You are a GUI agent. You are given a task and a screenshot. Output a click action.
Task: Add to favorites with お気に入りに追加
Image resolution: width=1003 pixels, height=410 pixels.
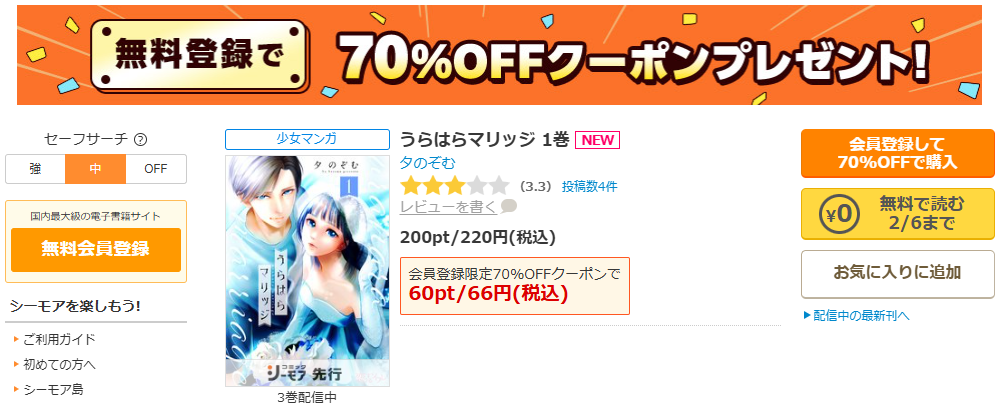(897, 273)
